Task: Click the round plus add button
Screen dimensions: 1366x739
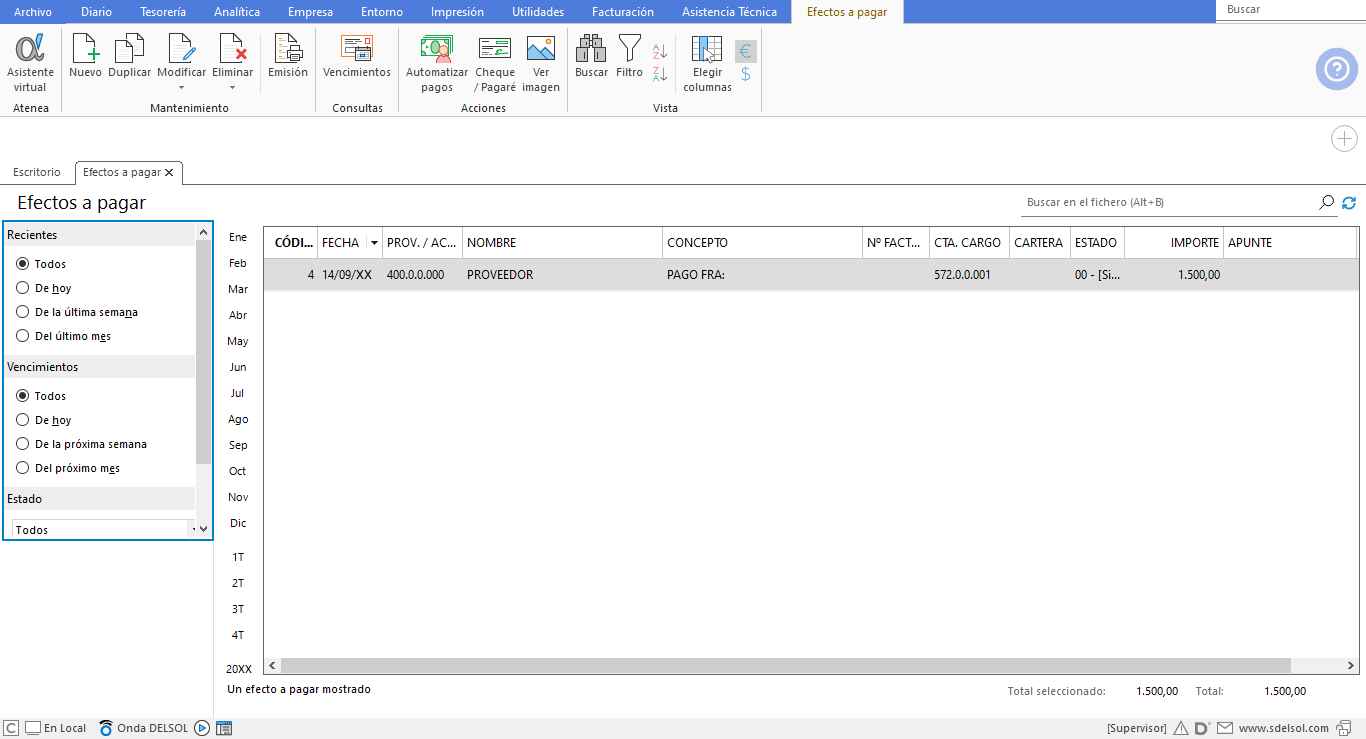Action: pyautogui.click(x=1344, y=139)
